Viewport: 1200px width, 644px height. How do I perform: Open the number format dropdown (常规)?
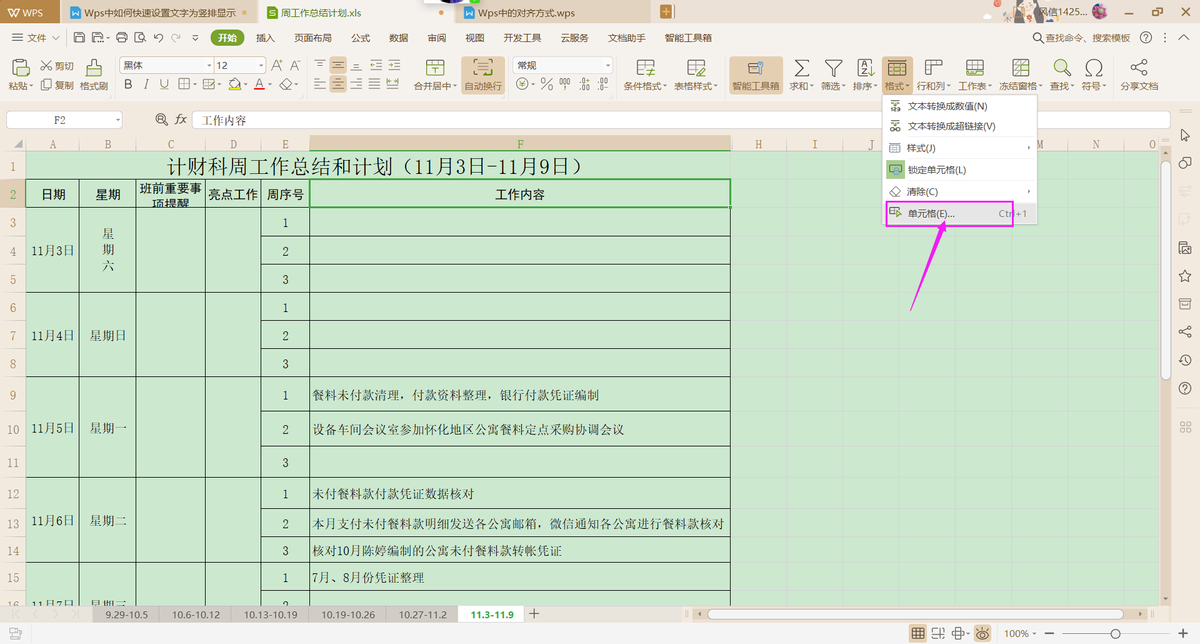click(x=606, y=66)
